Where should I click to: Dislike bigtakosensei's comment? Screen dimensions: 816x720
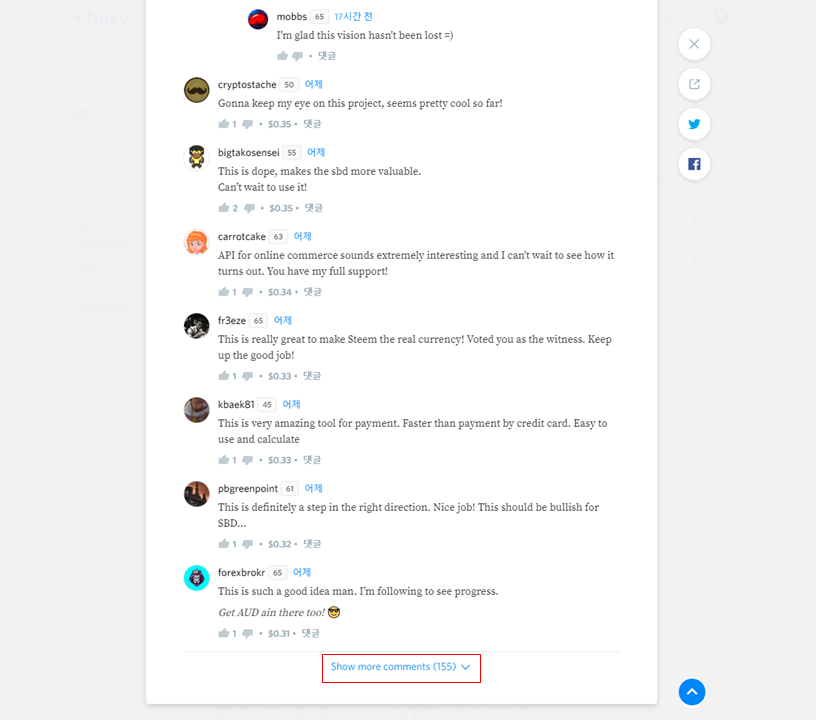tap(250, 208)
